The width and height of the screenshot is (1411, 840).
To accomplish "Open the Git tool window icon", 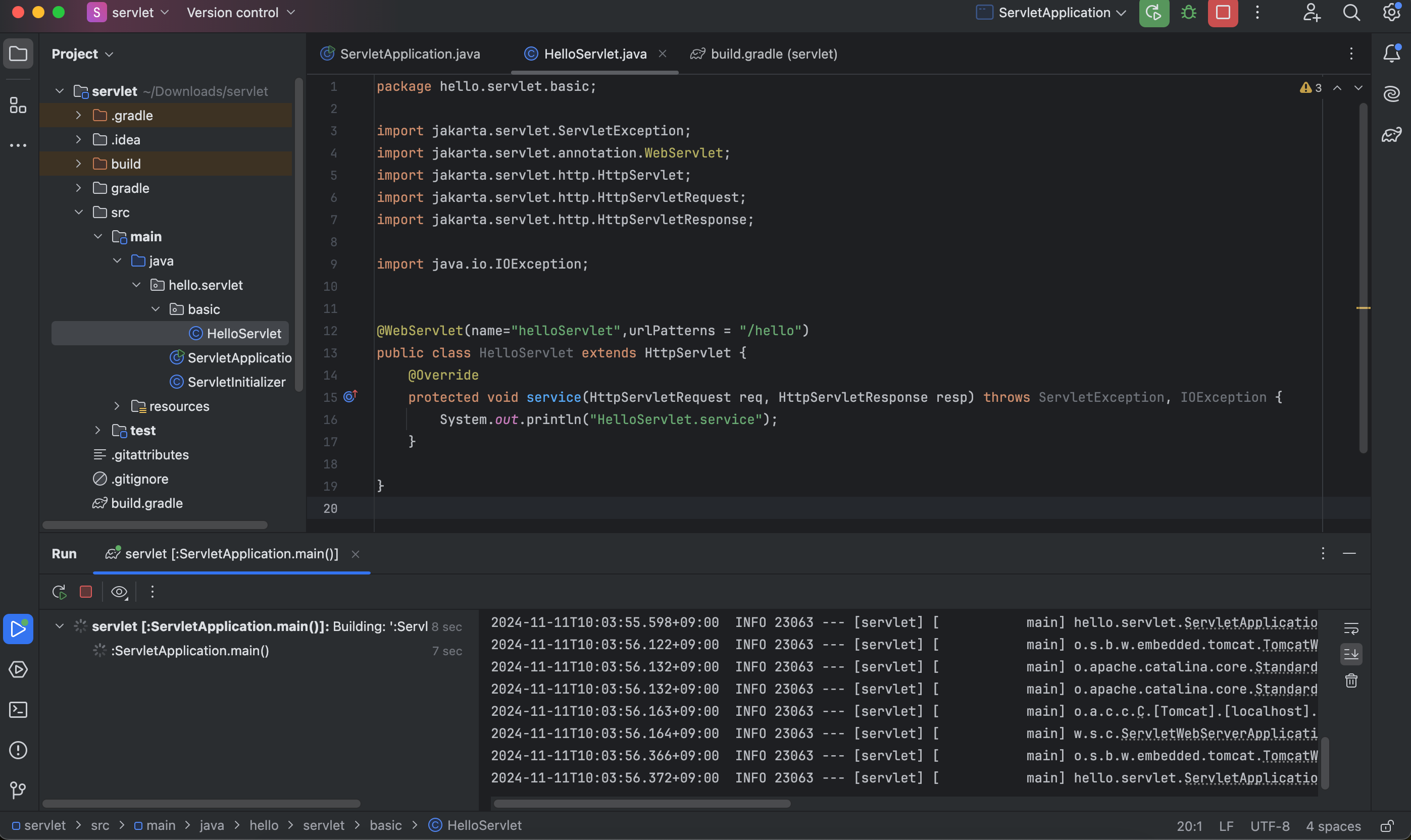I will [18, 790].
